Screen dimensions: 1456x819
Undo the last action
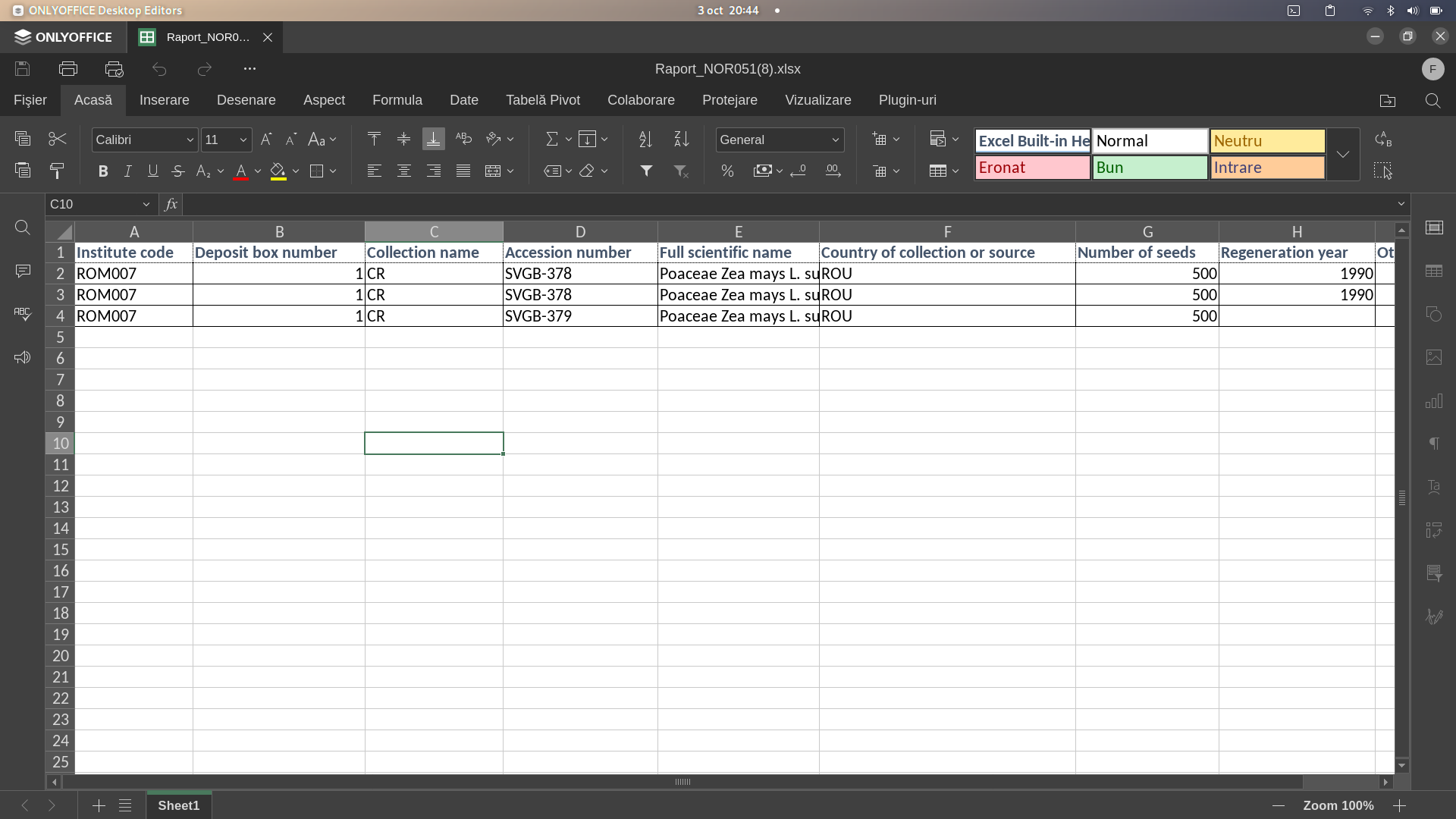coord(159,69)
